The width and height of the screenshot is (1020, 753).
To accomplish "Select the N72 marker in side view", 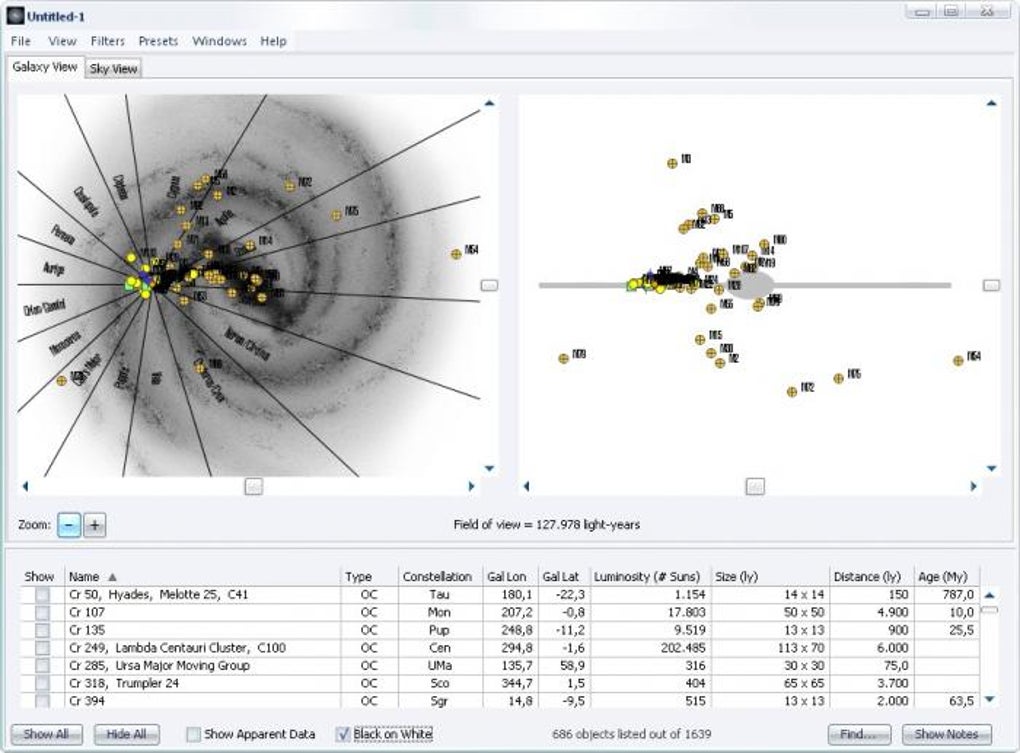I will tap(792, 391).
